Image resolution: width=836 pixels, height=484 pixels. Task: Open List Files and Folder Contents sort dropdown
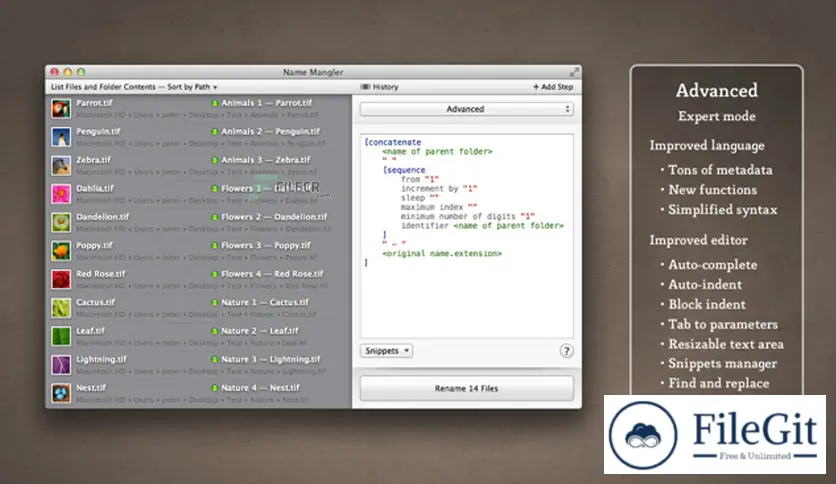coord(134,87)
